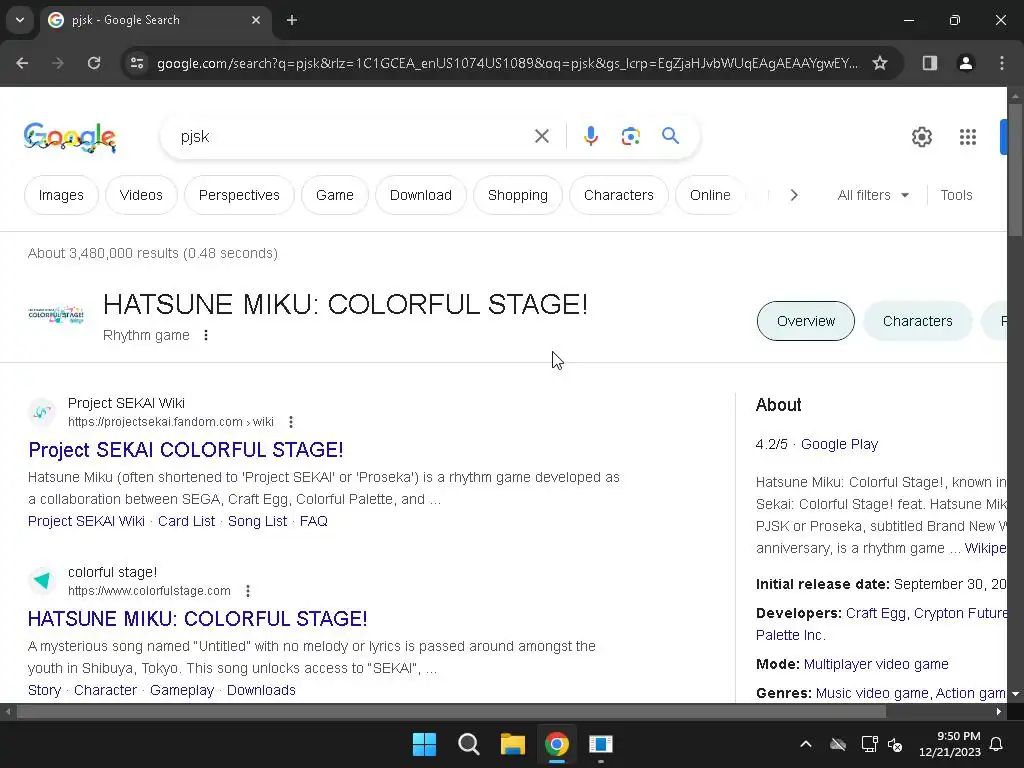The width and height of the screenshot is (1024, 768).
Task: Open more options next to Rhythm game
Action: pos(206,335)
